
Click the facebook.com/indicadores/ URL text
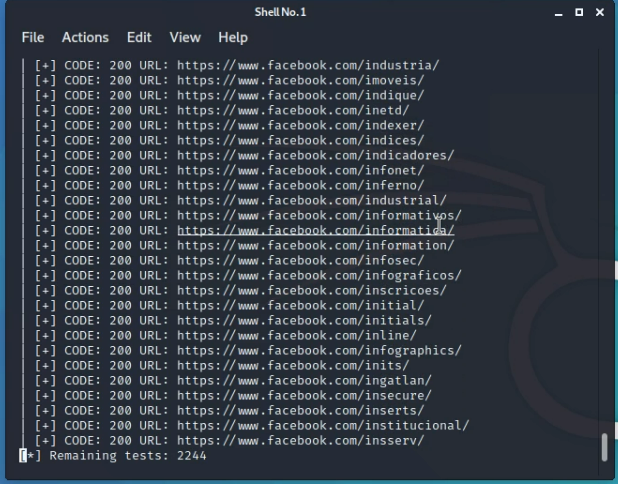(316, 155)
